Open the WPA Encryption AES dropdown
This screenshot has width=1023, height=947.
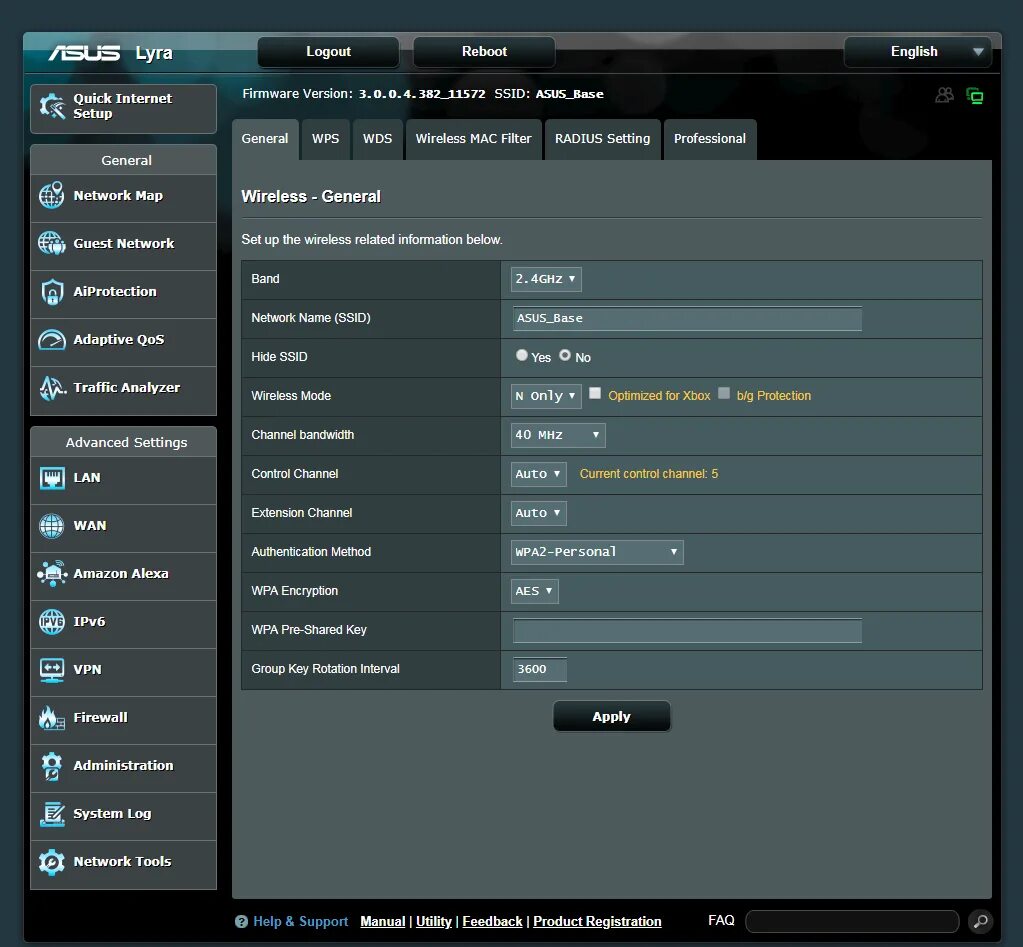point(534,592)
